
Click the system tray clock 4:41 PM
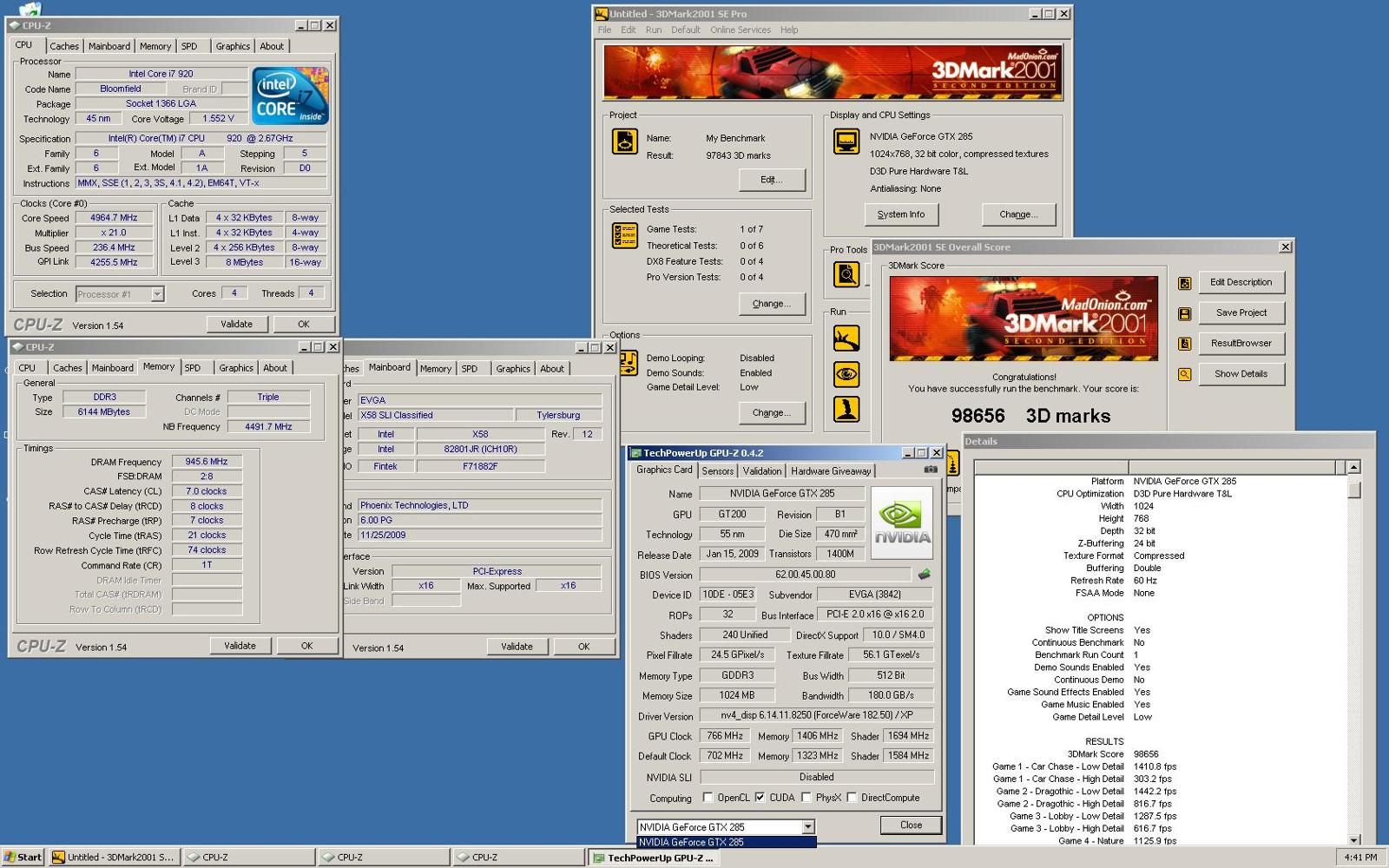click(x=1360, y=858)
